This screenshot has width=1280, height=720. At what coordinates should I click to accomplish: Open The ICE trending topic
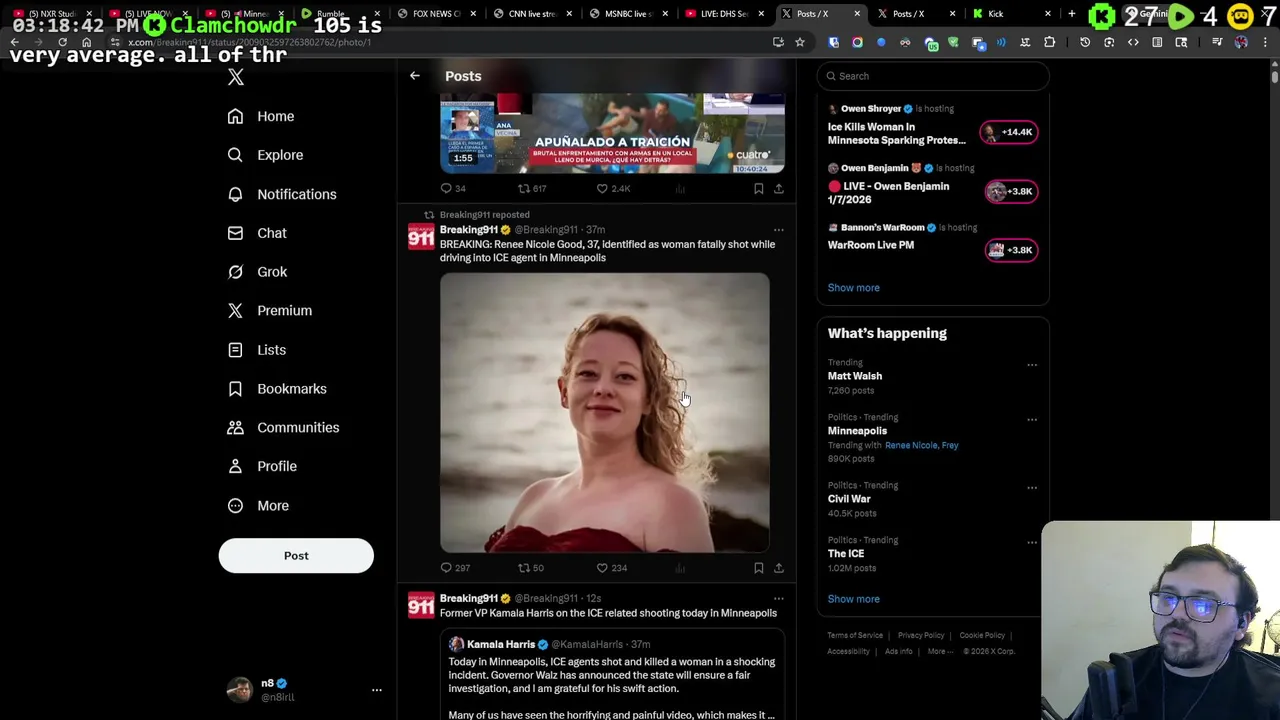pyautogui.click(x=846, y=554)
